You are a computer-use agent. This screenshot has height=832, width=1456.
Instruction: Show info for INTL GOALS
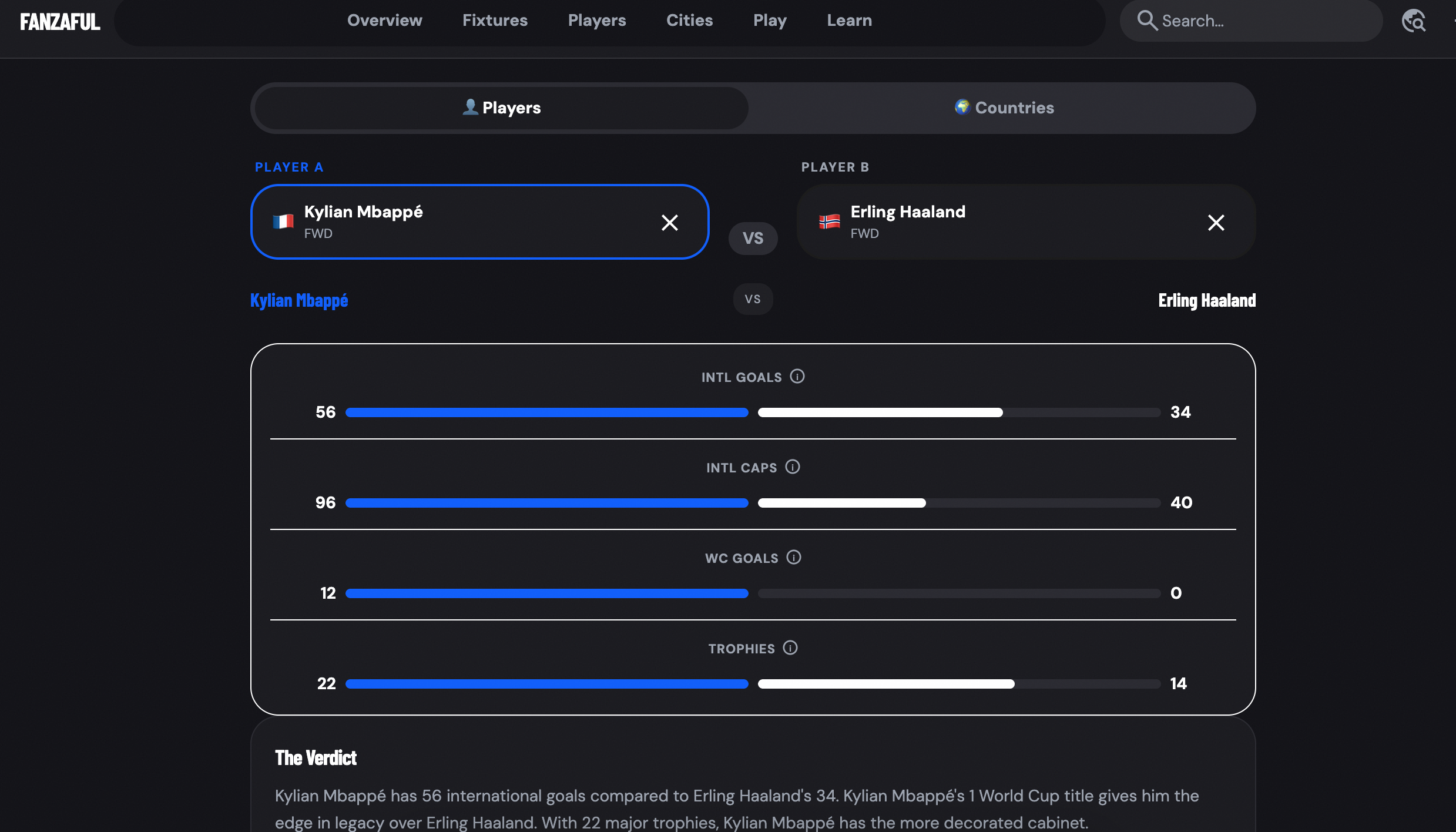point(797,376)
